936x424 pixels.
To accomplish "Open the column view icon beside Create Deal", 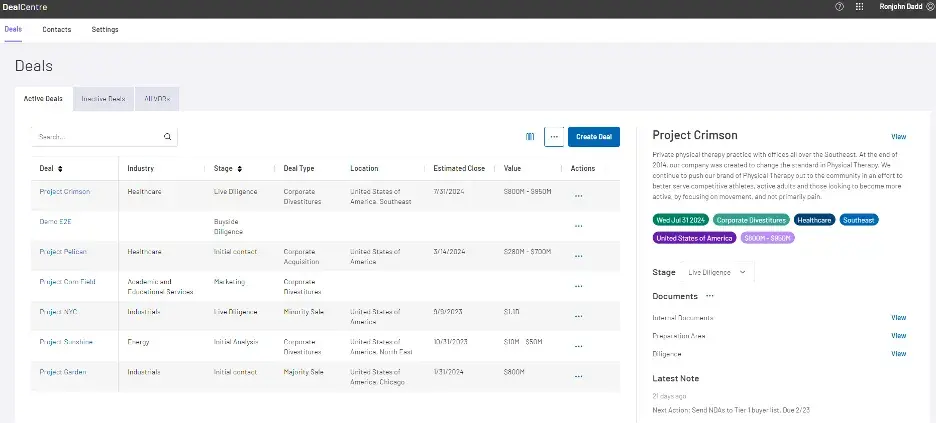I will coord(530,136).
